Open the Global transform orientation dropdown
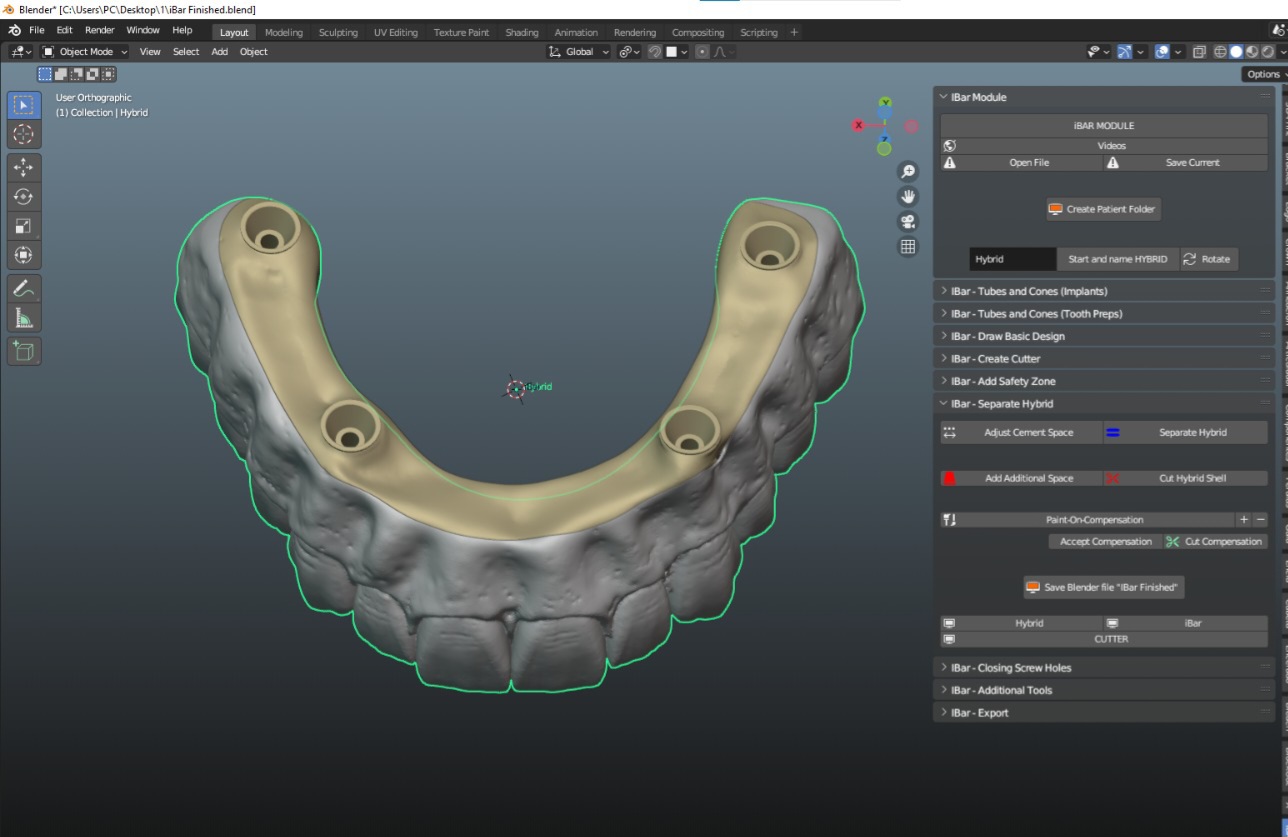This screenshot has width=1288, height=837. 580,52
